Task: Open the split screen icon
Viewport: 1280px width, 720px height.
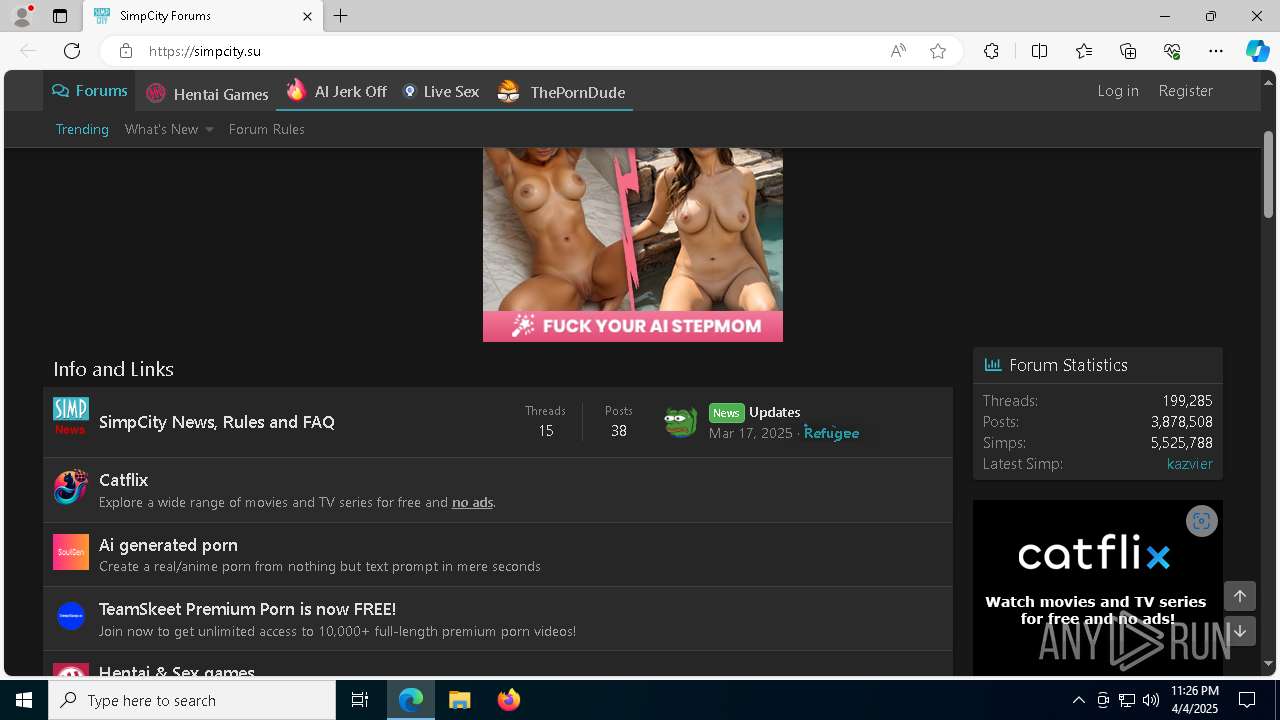Action: (x=1039, y=51)
